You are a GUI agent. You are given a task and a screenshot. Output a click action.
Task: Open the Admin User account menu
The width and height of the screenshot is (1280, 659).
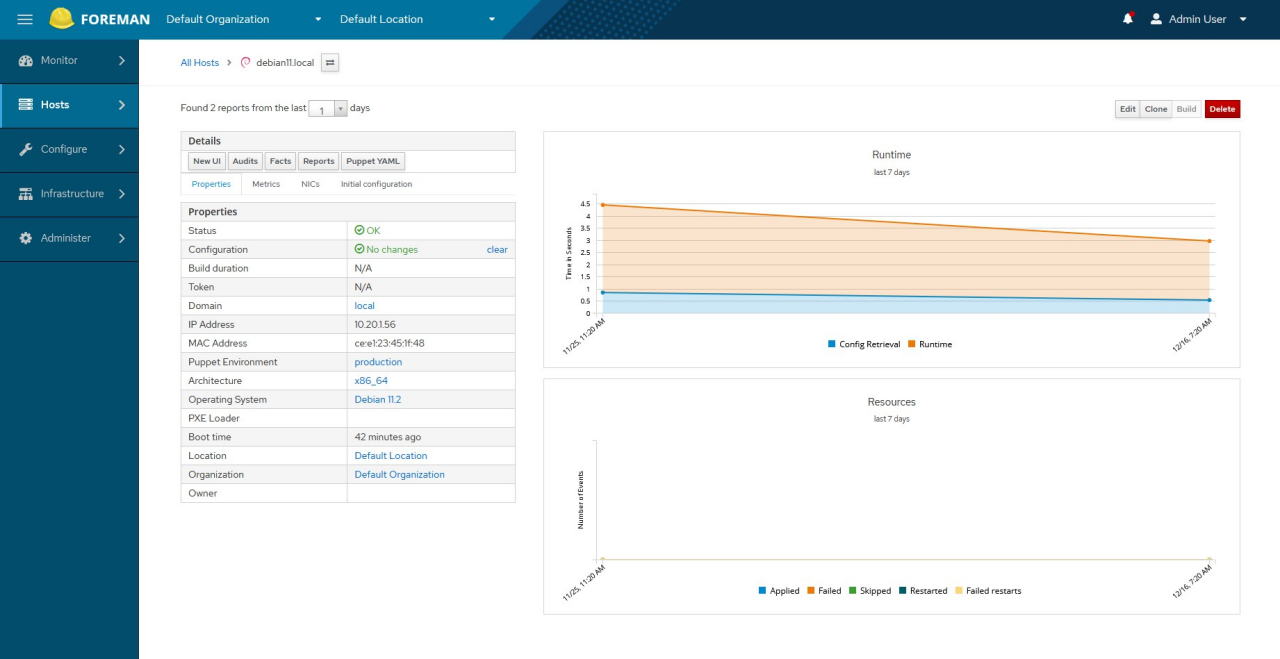click(1198, 19)
